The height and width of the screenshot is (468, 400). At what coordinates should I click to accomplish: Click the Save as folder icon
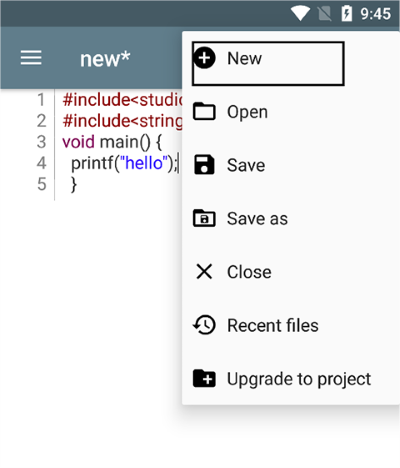pyautogui.click(x=204, y=218)
